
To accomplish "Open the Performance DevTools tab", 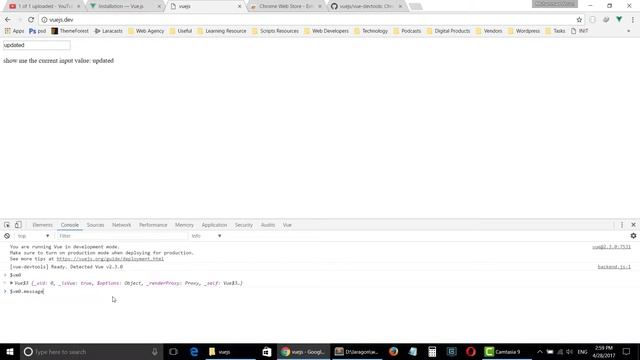I will point(153,225).
